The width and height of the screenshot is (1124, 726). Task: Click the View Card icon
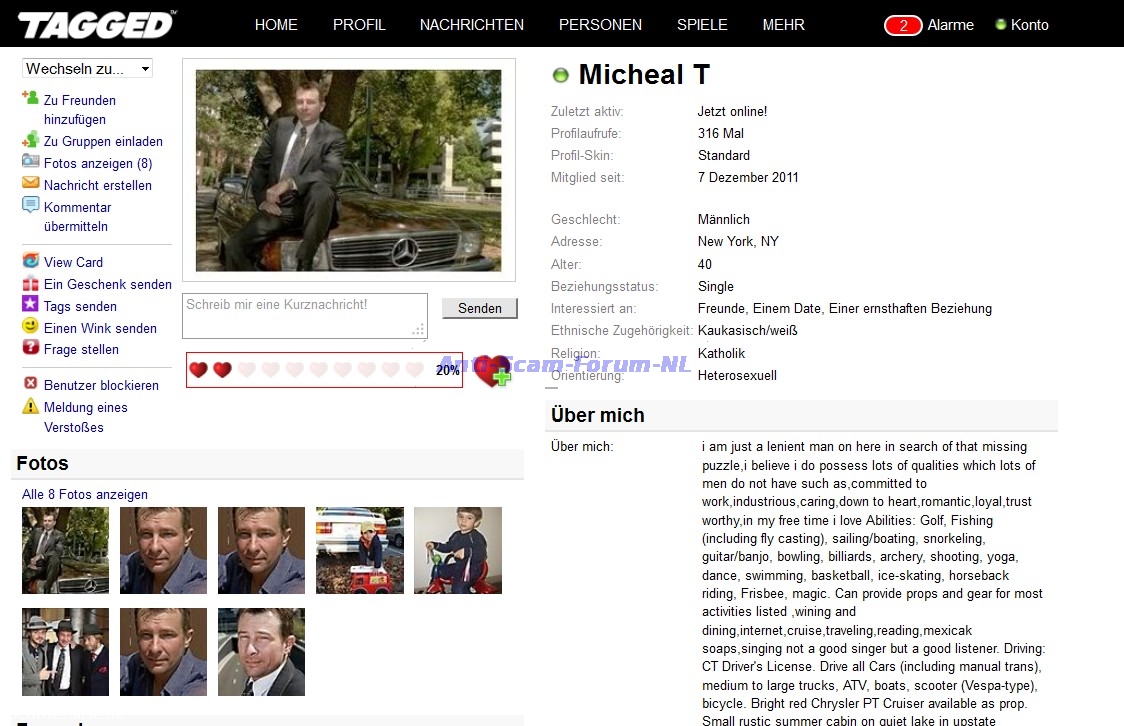point(30,261)
